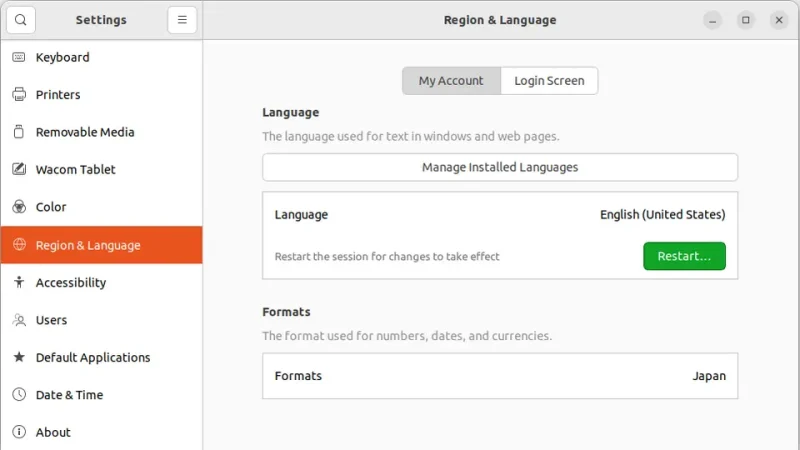Open the hamburger menu in Settings header

(182, 20)
